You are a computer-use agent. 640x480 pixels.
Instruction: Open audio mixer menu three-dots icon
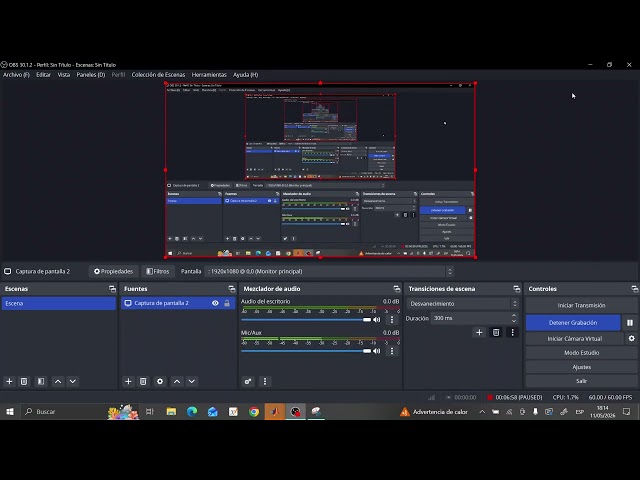coord(265,381)
